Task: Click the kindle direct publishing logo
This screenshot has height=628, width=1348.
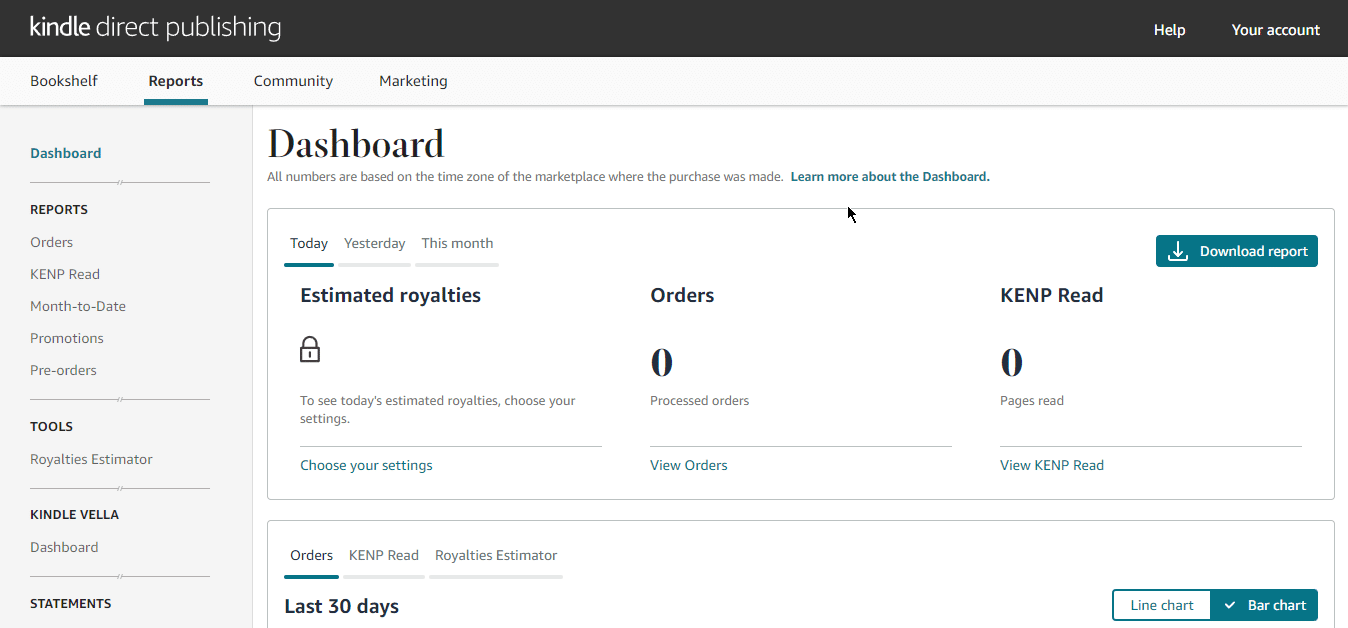Action: [155, 27]
